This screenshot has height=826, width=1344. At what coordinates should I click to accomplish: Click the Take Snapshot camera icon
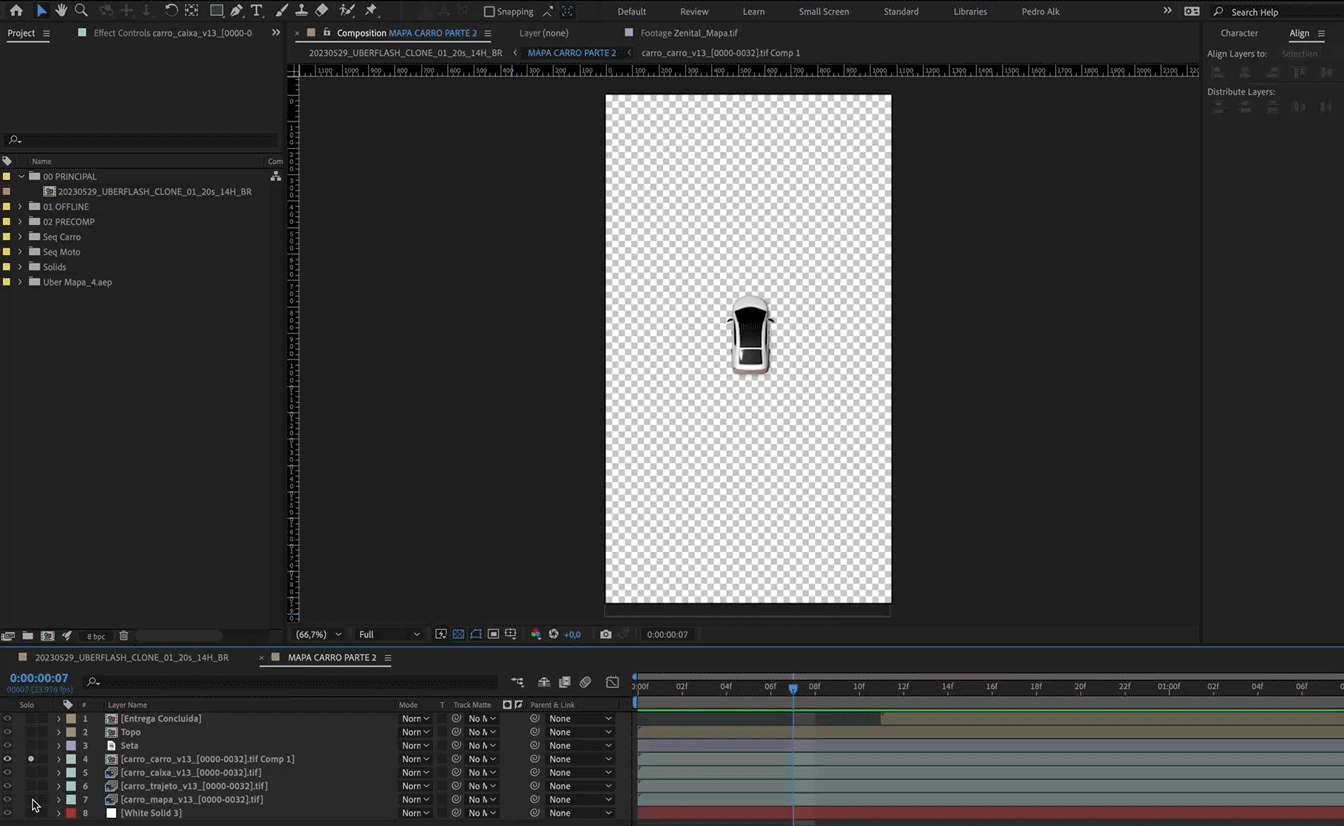pyautogui.click(x=605, y=634)
